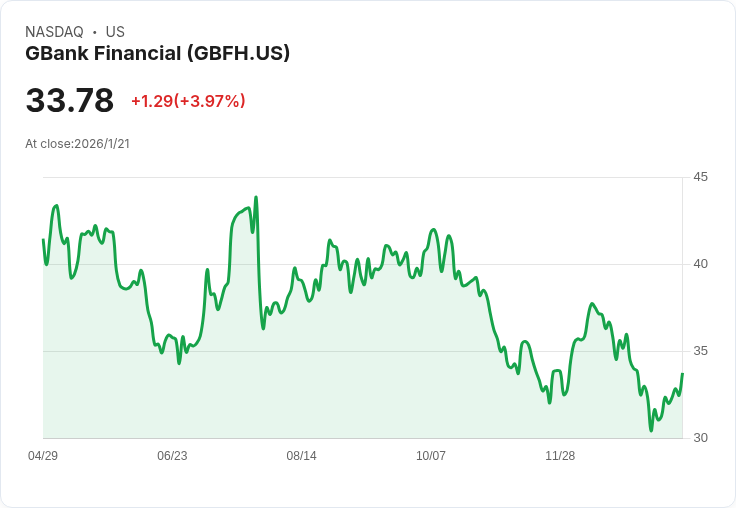Image resolution: width=736 pixels, height=508 pixels.
Task: Click the 30 y-axis price label
Action: 700,438
